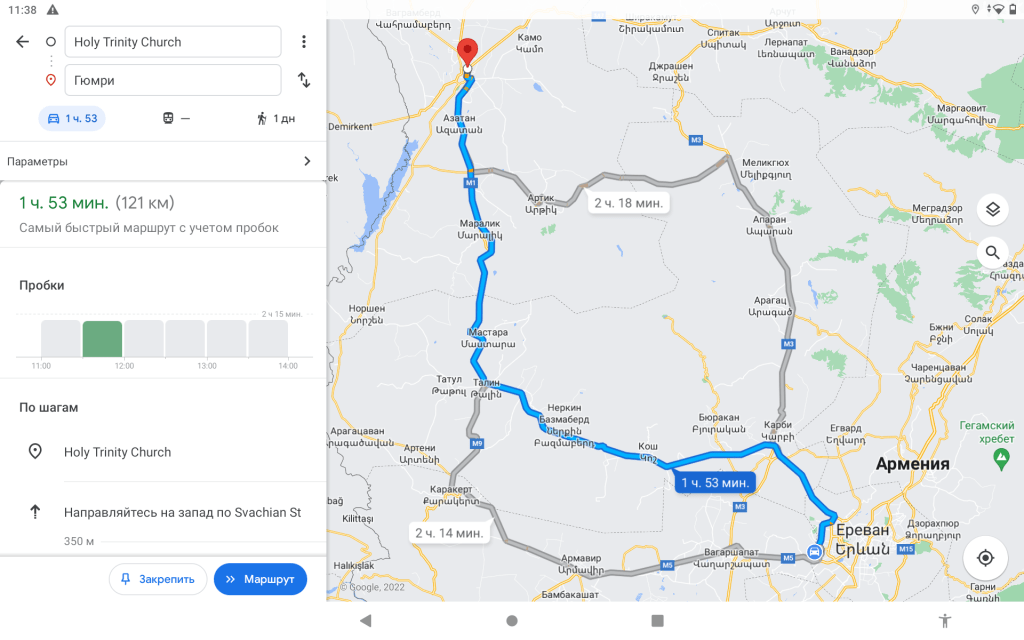This screenshot has width=1024, height=640.
Task: Click the Закрепить pin button
Action: click(x=158, y=579)
